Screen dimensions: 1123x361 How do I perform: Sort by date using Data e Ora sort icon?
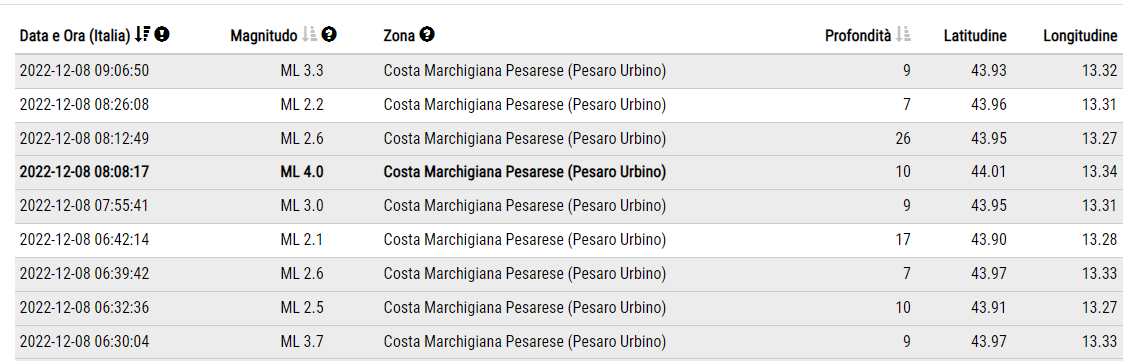[x=143, y=34]
